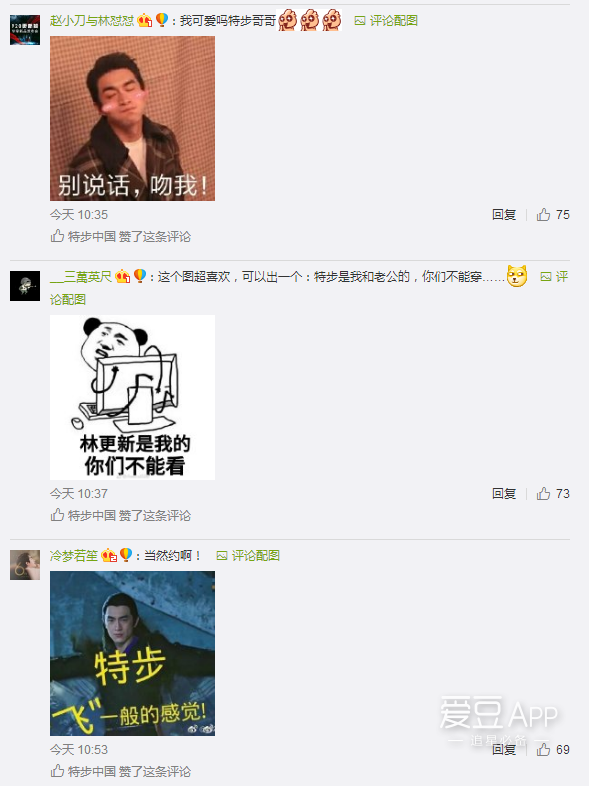Open username link __三萬英尺
Image resolution: width=589 pixels, height=786 pixels.
pyautogui.click(x=81, y=277)
